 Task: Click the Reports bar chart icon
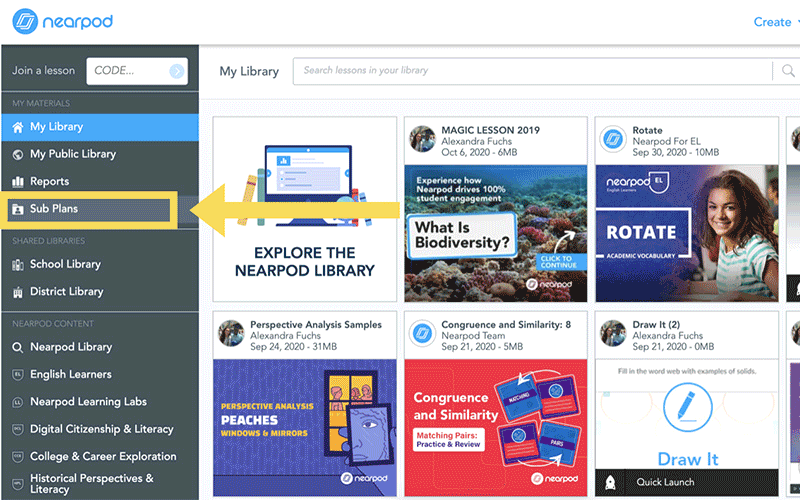pos(18,182)
